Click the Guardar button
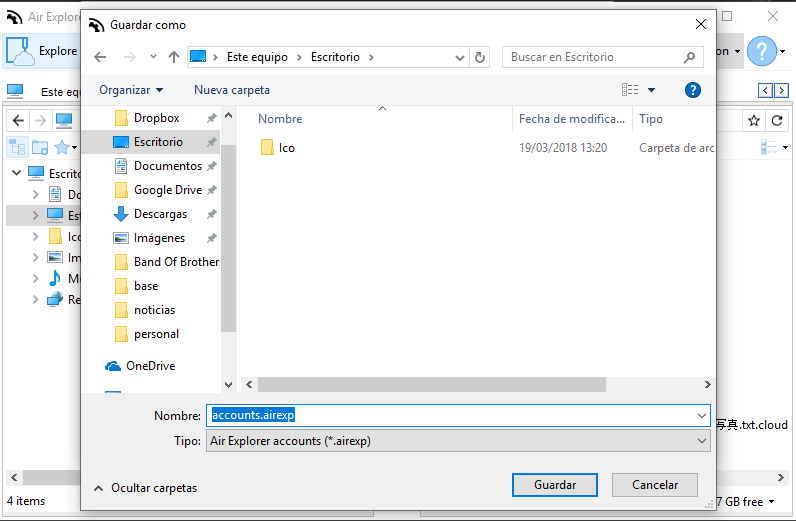The height and width of the screenshot is (521, 796). click(x=554, y=485)
